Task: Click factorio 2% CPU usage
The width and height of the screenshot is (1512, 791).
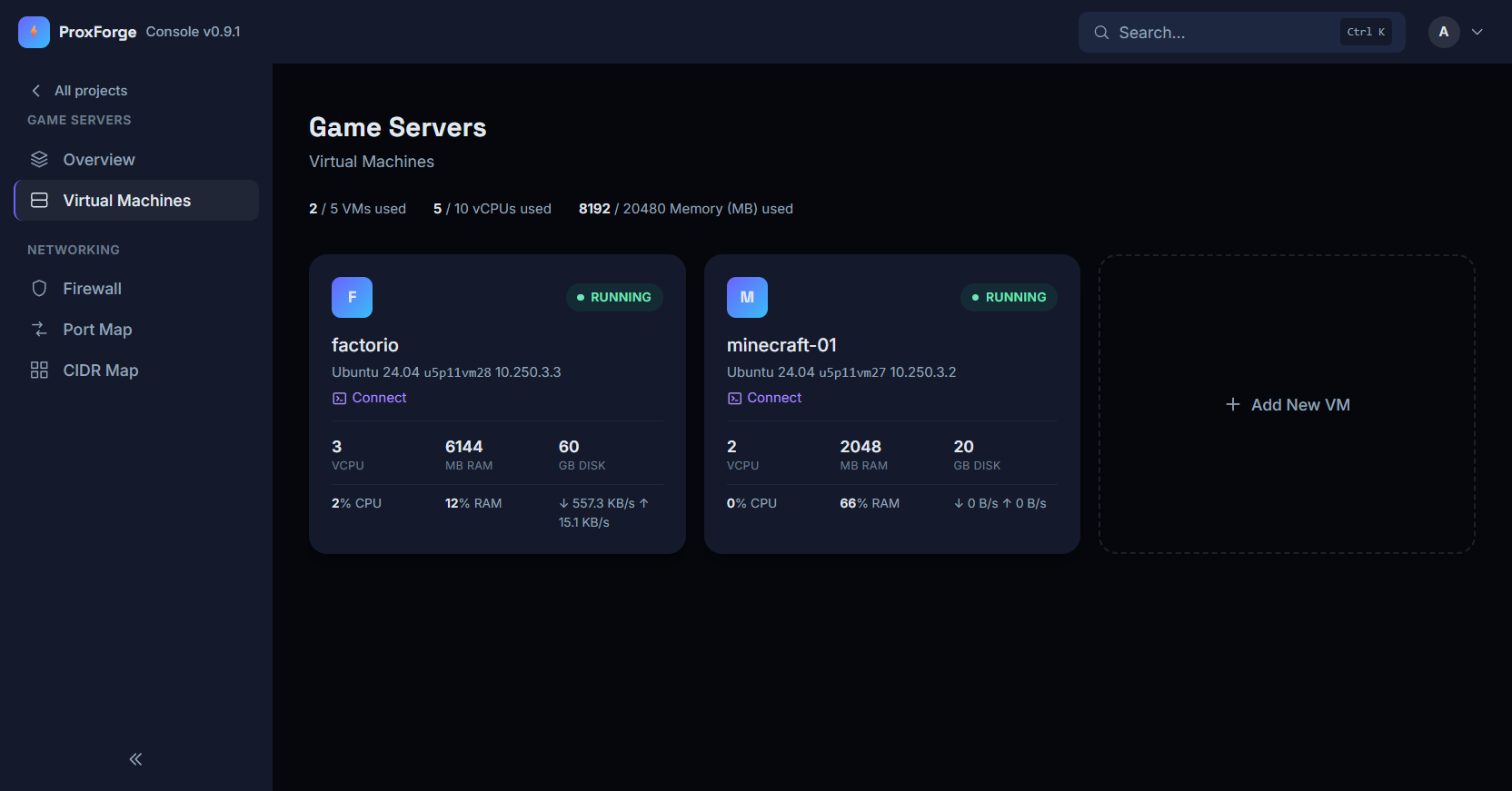Action: click(356, 503)
